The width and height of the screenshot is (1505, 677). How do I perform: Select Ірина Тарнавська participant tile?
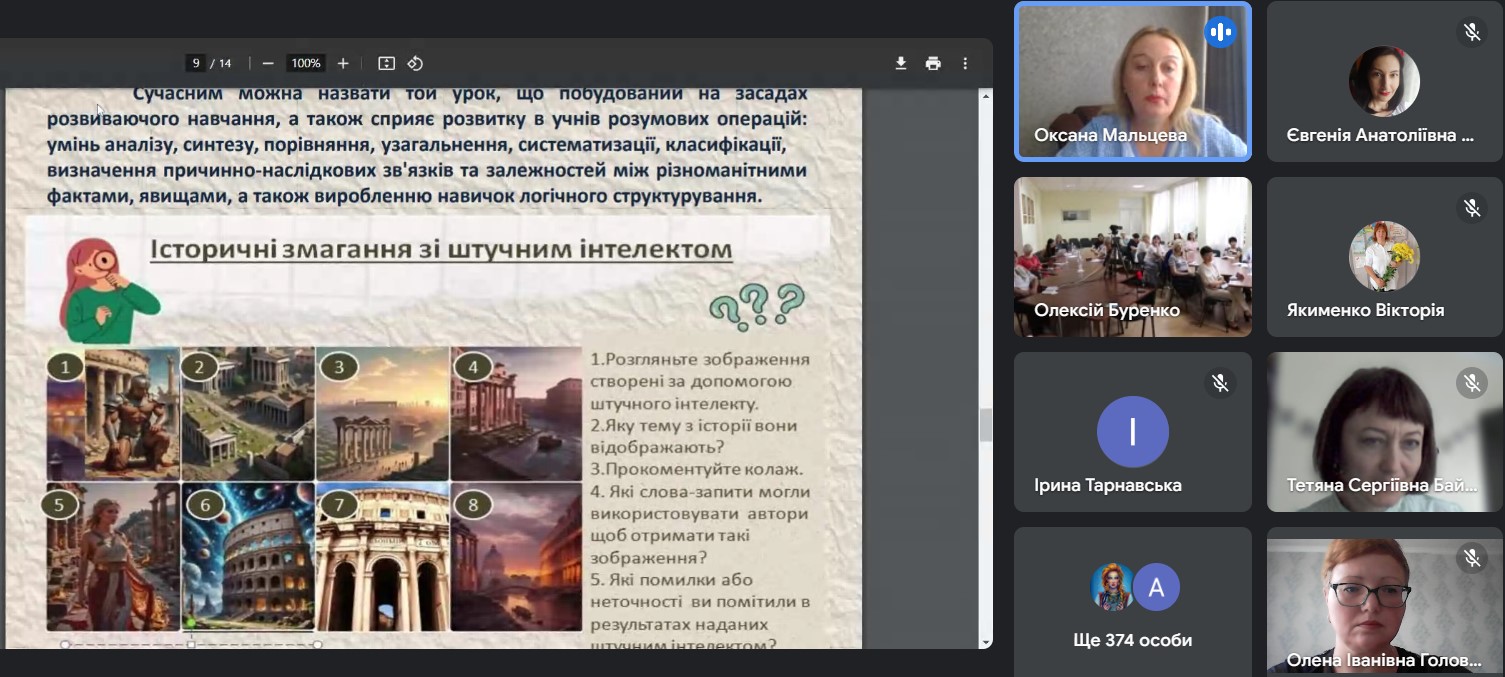pyautogui.click(x=1133, y=432)
